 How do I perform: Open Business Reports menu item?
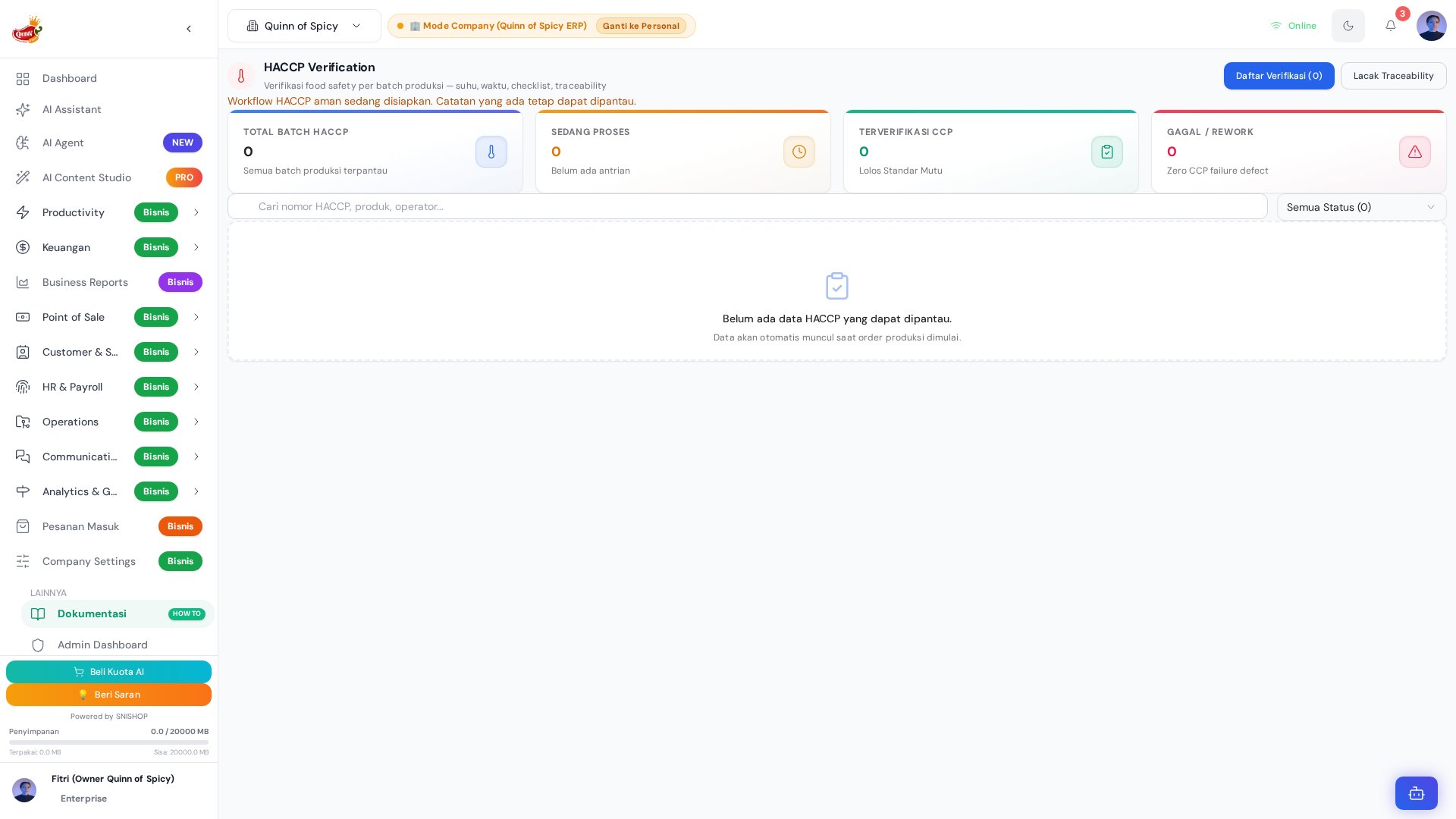(x=108, y=282)
